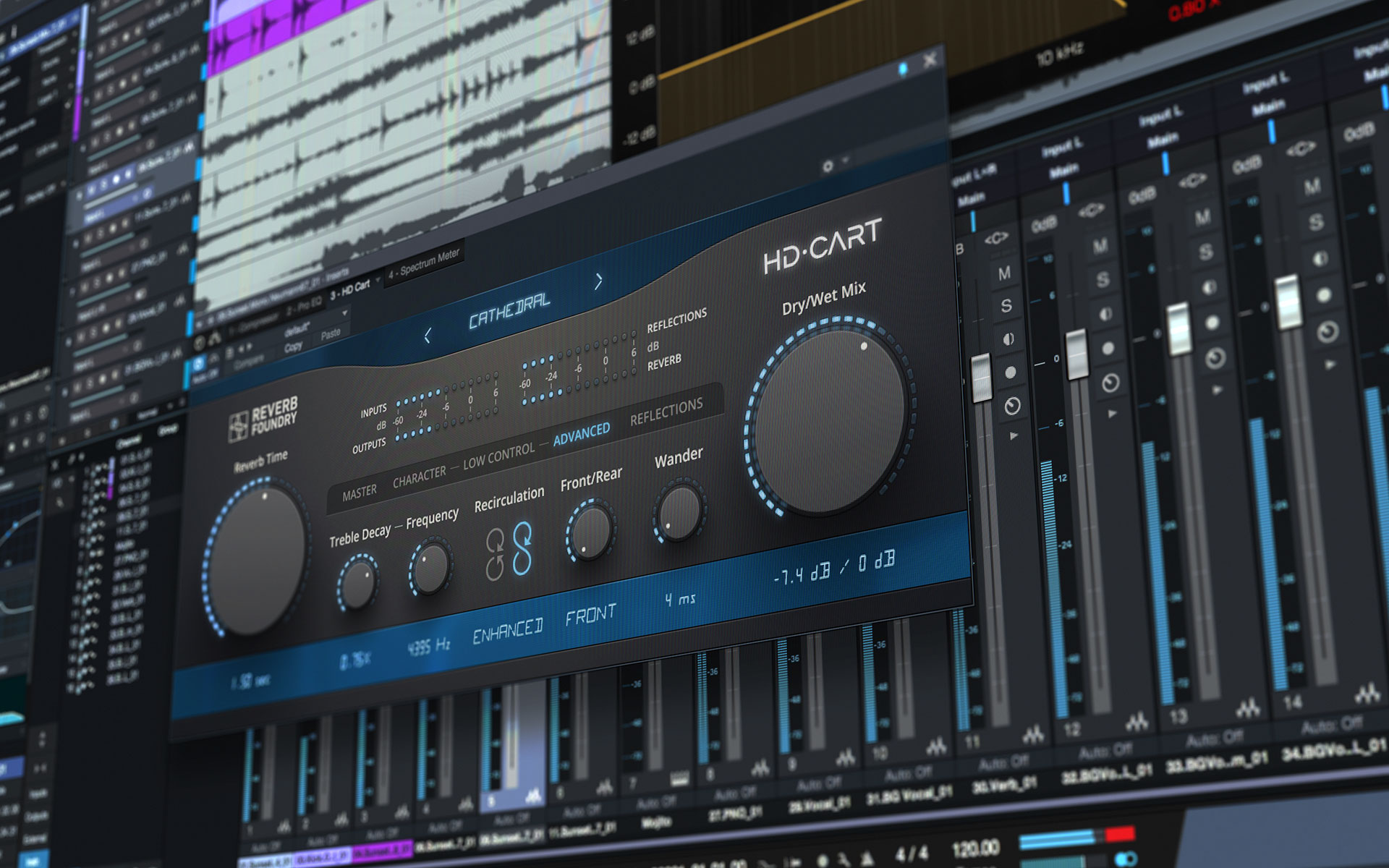Open channel editor icon on channel 14
Viewport: 1389px width, 868px height.
(x=1367, y=693)
